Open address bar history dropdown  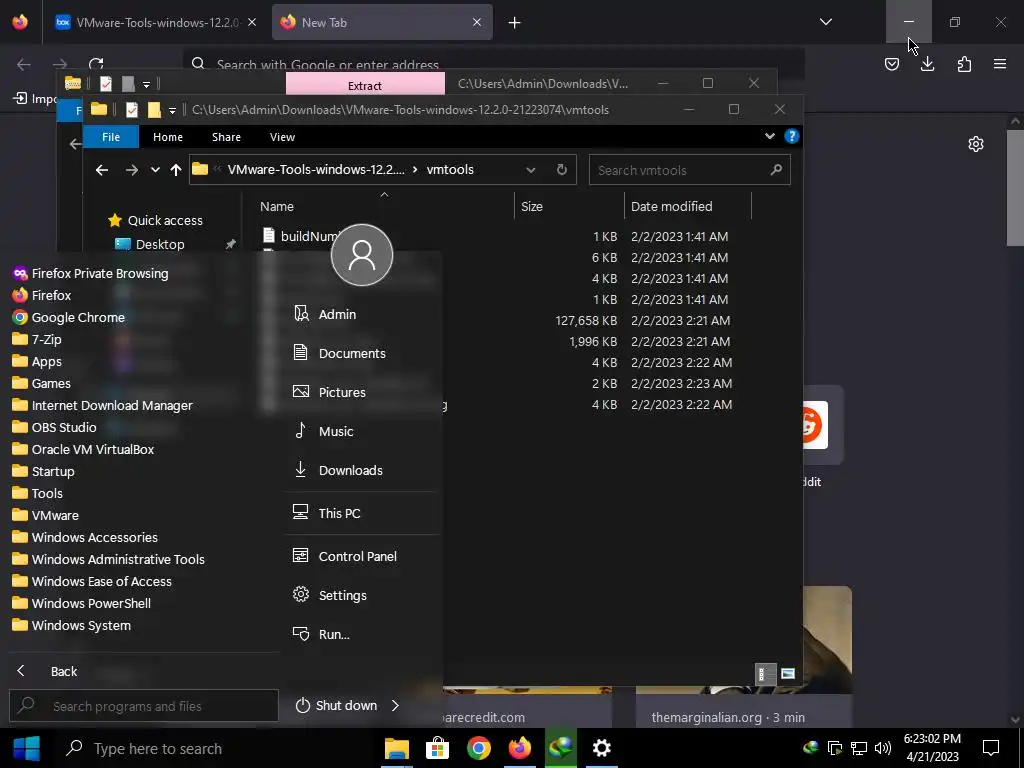click(531, 170)
